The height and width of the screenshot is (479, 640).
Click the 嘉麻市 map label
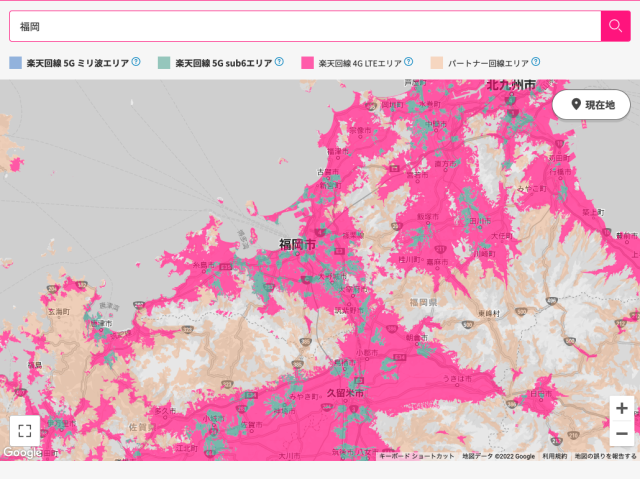point(437,262)
